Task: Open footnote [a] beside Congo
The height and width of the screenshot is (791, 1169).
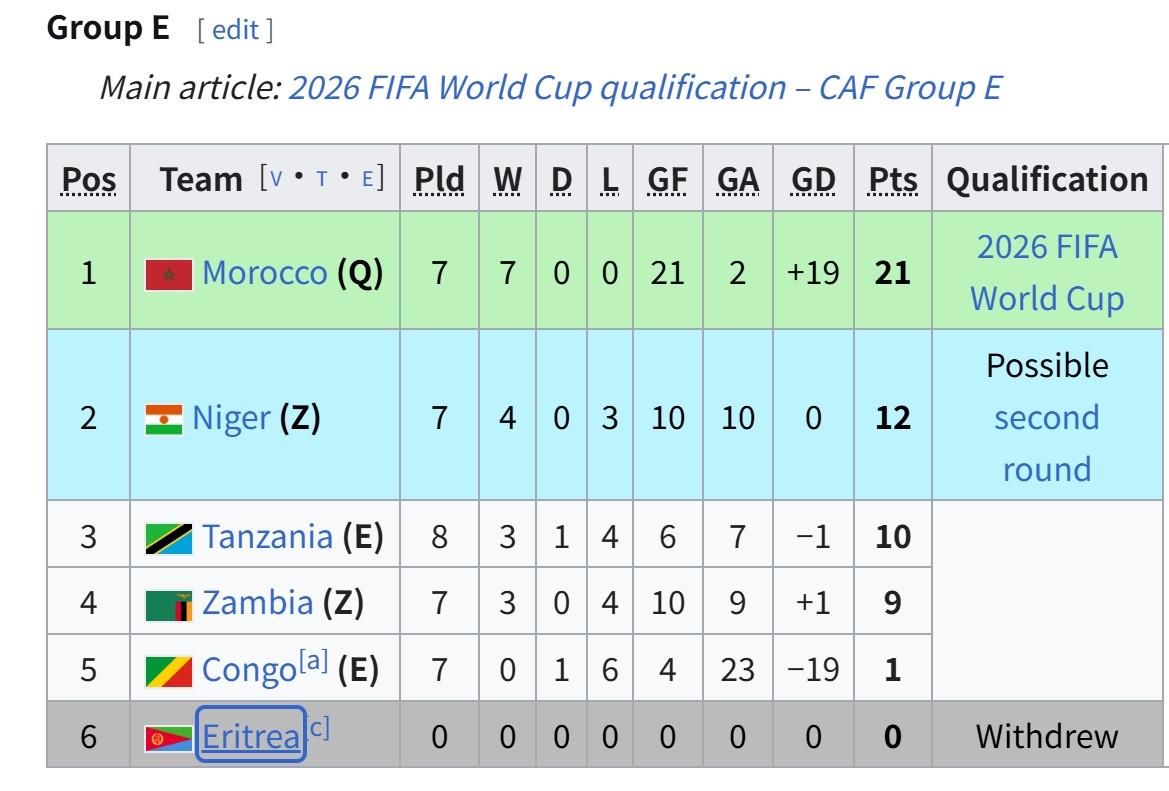Action: pyautogui.click(x=313, y=661)
